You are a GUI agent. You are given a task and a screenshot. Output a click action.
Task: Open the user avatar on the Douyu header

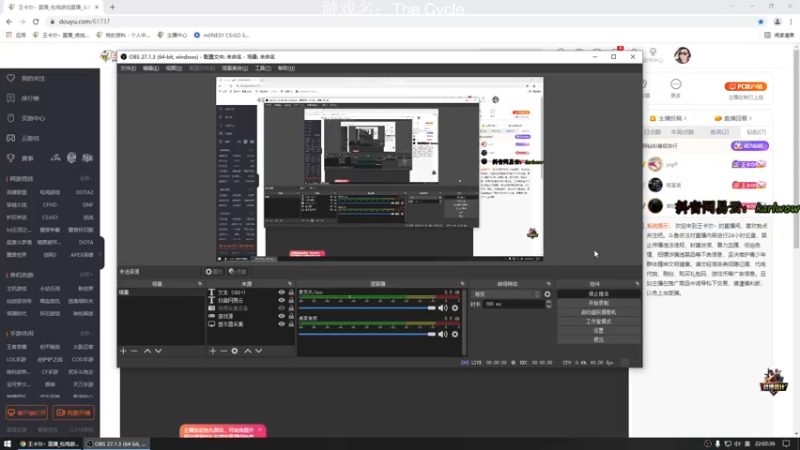682,55
